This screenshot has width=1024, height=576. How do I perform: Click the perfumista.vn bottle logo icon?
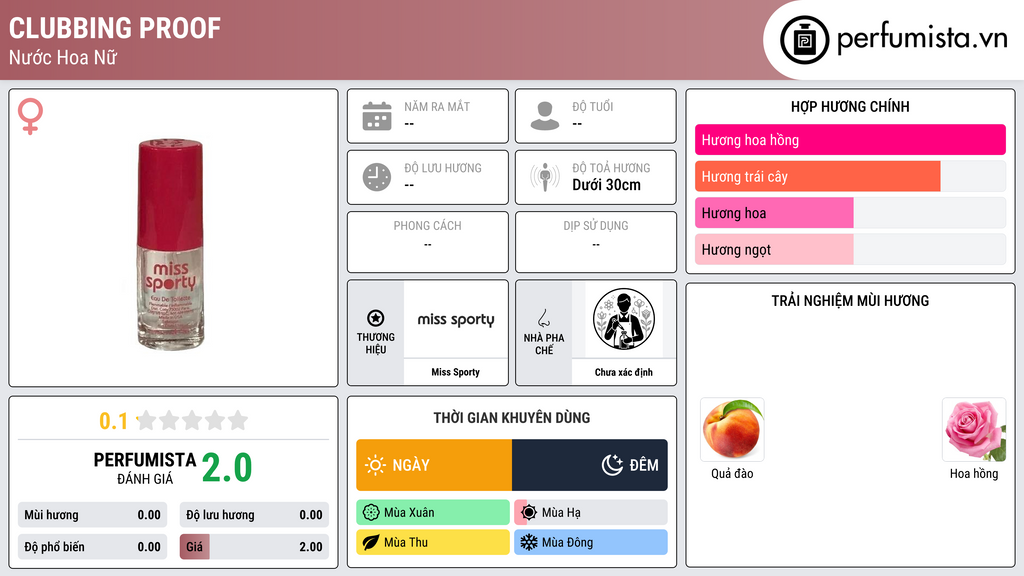804,40
